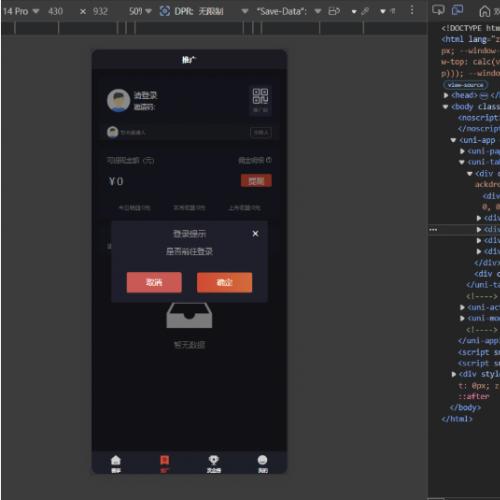
Task: Open DevTools more options menu
Action: pos(412,10)
